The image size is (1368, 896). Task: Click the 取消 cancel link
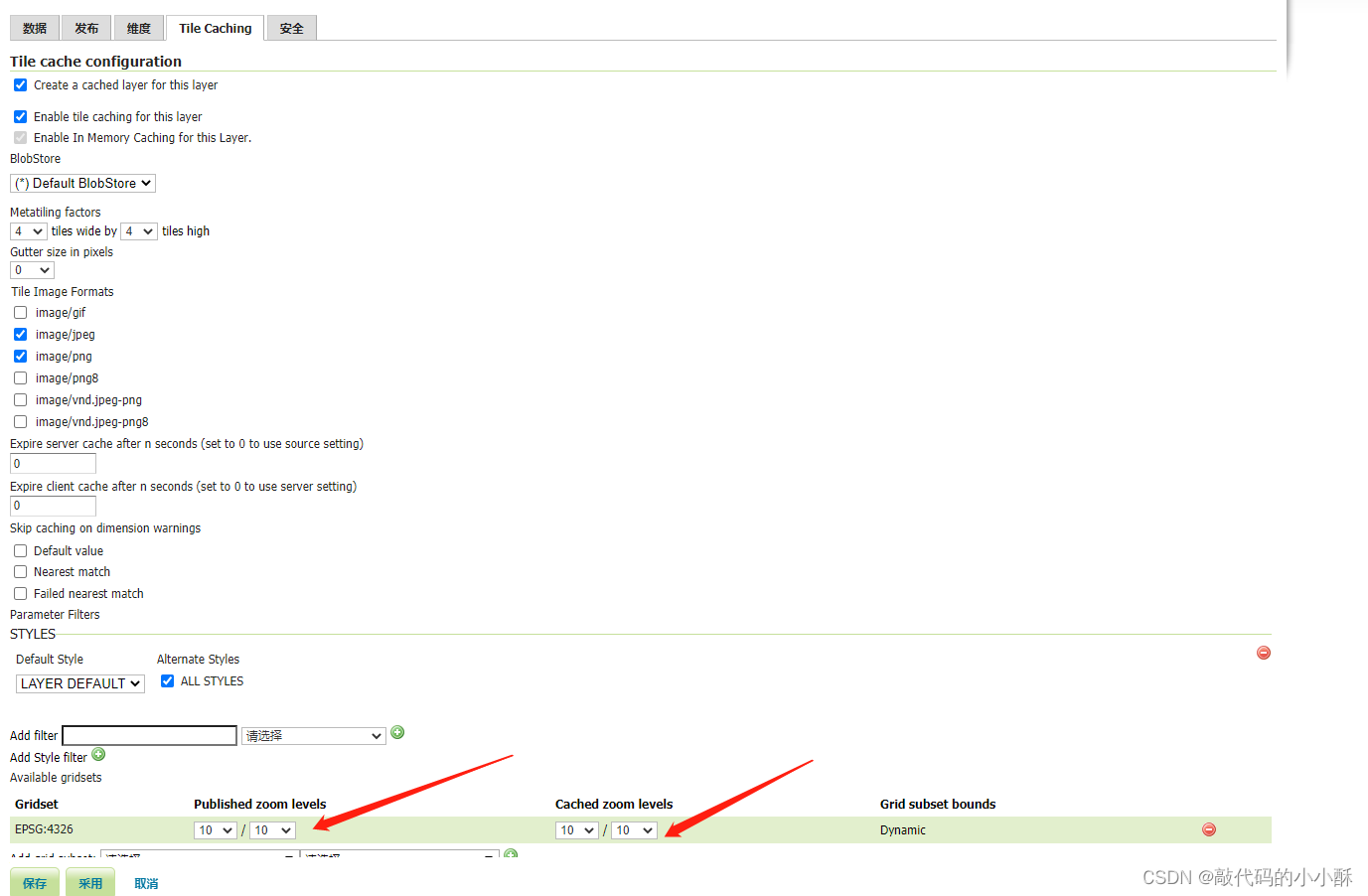click(x=146, y=883)
